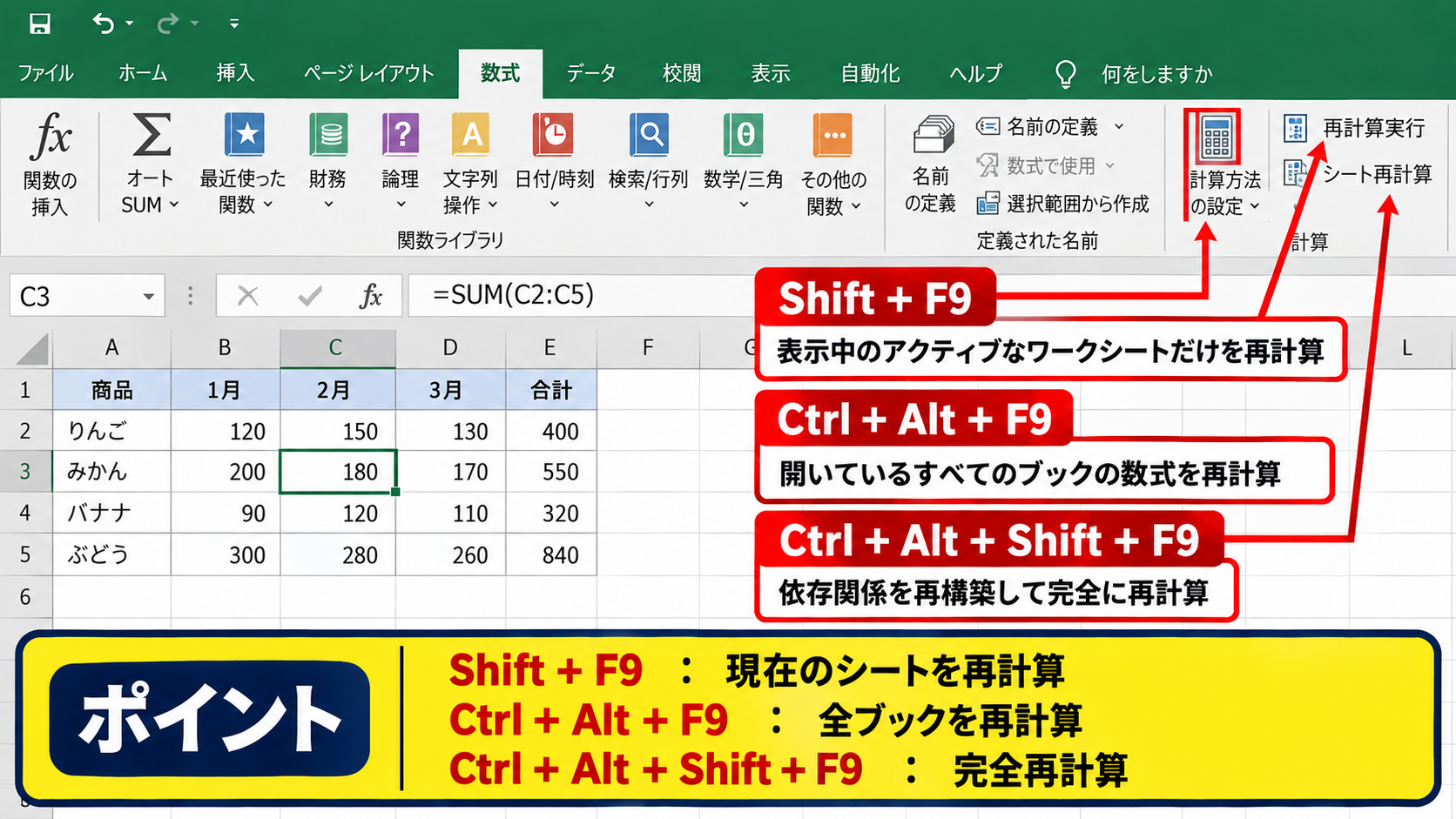Click 選択範囲から作成
Screen dimensions: 1456x819
coord(1062,204)
